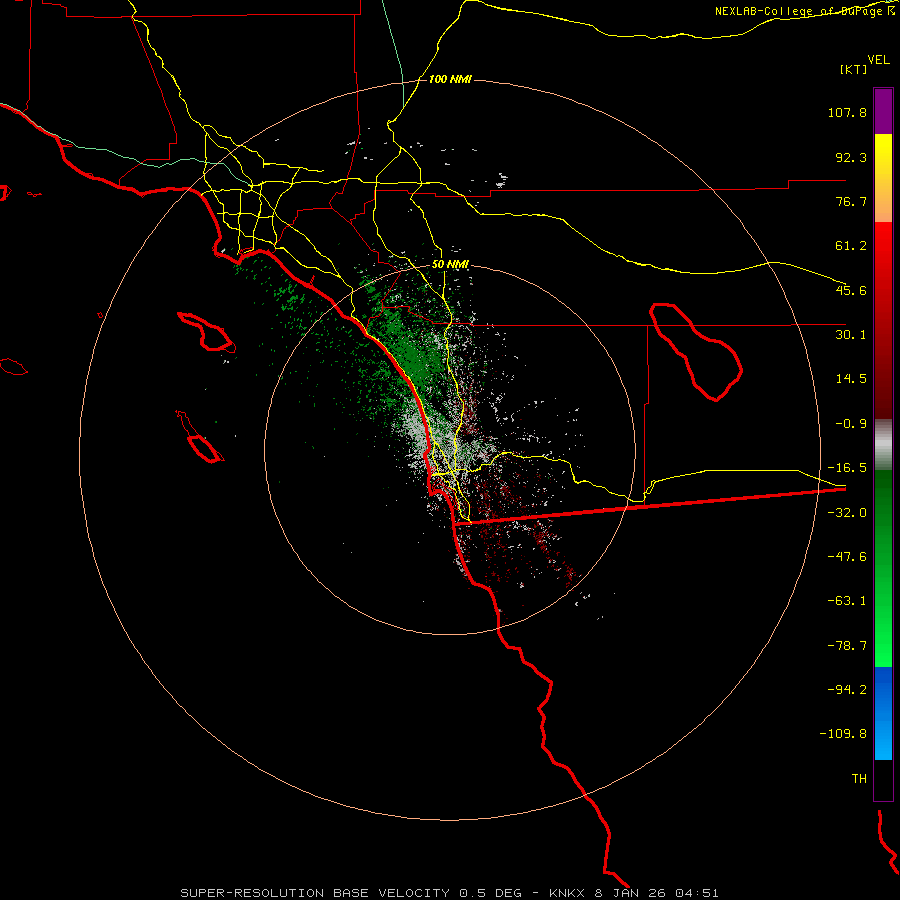Click the VEL legend title
The height and width of the screenshot is (900, 900).
[x=878, y=60]
